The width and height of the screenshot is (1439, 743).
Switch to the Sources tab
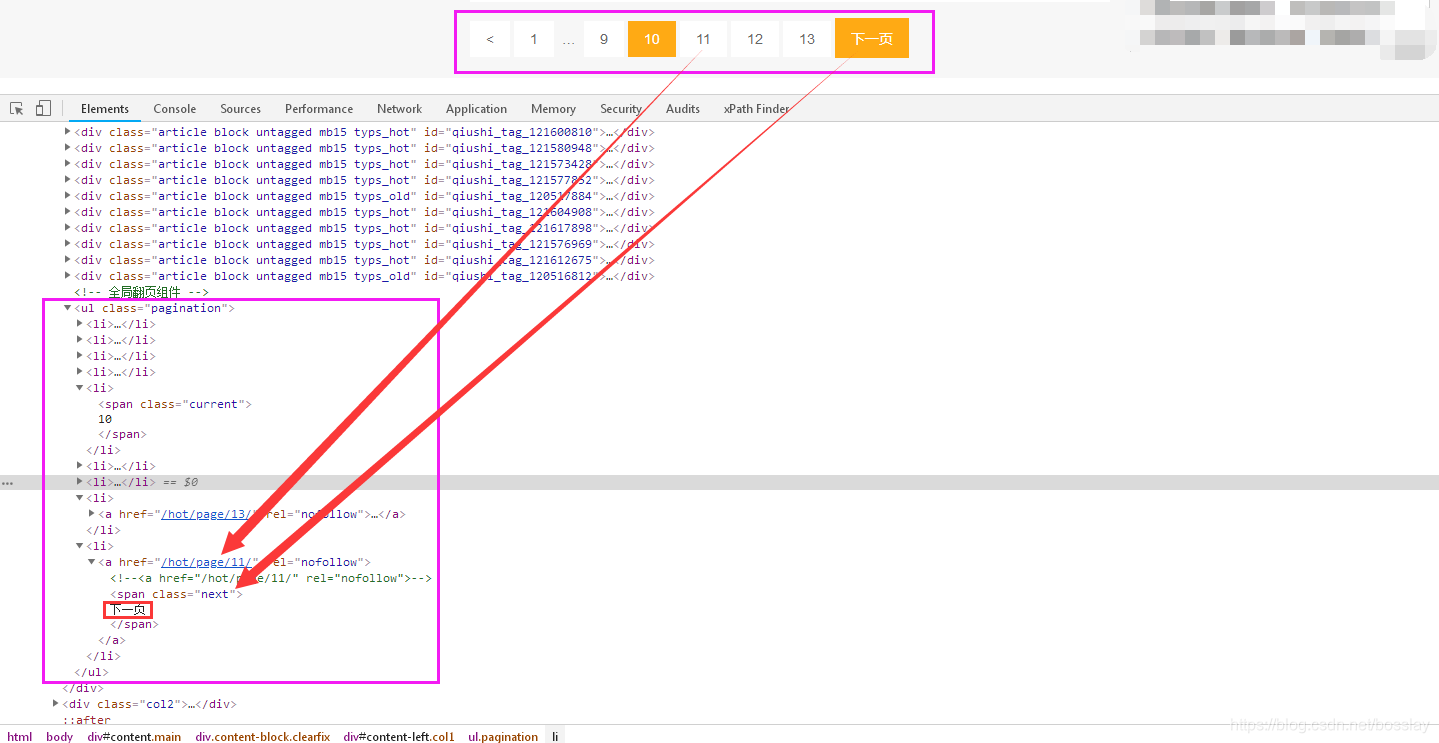tap(241, 109)
